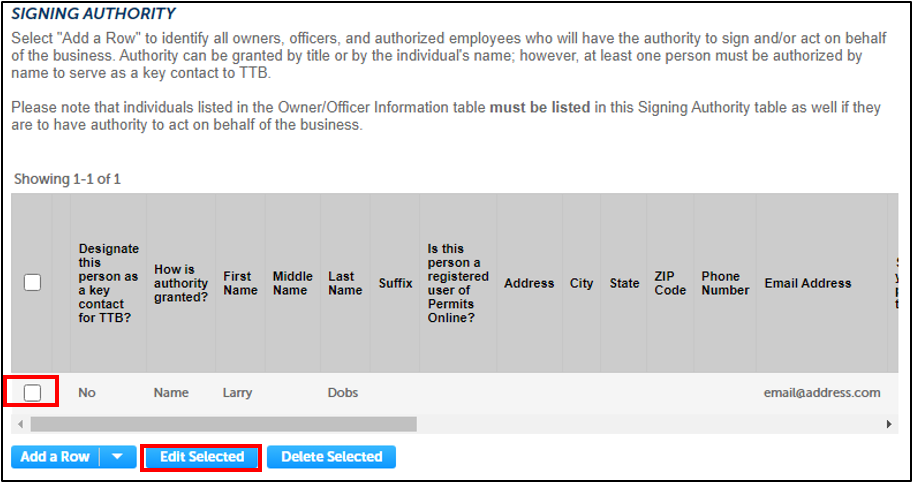
Task: Click the Email Address column header
Action: [x=808, y=283]
